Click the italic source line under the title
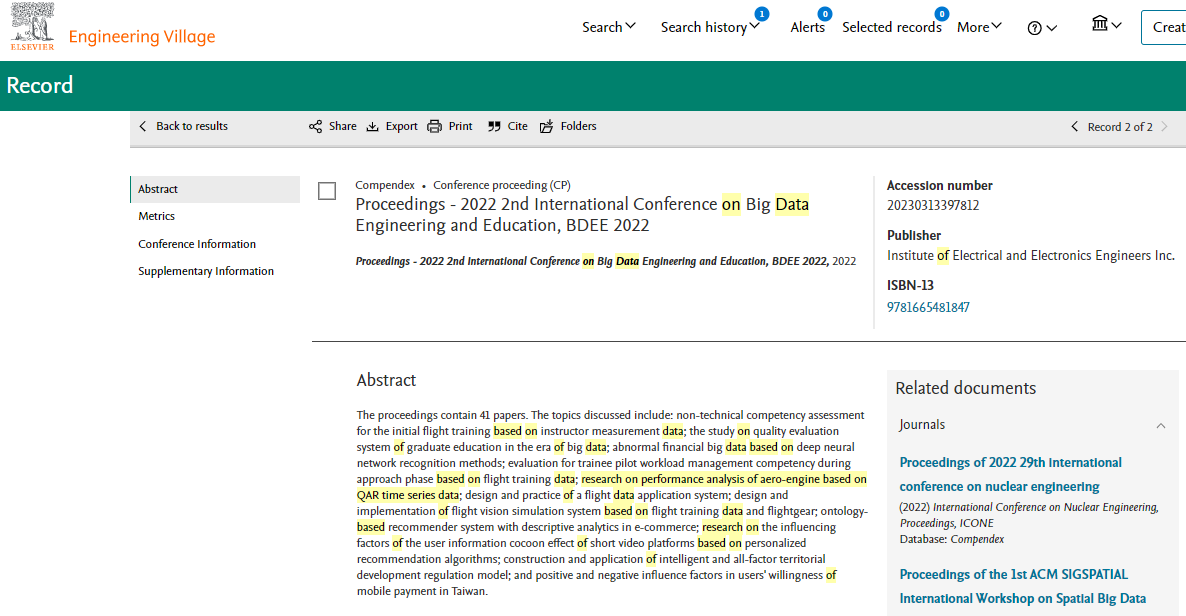Image resolution: width=1186 pixels, height=616 pixels. coord(606,261)
